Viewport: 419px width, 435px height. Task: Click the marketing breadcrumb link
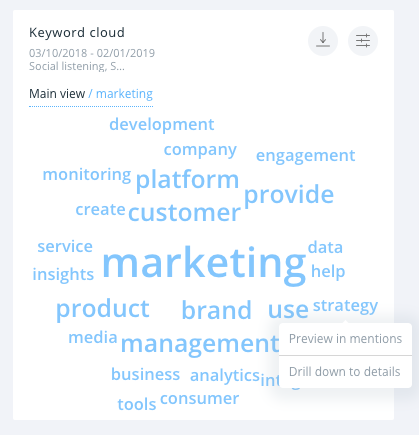coord(124,94)
